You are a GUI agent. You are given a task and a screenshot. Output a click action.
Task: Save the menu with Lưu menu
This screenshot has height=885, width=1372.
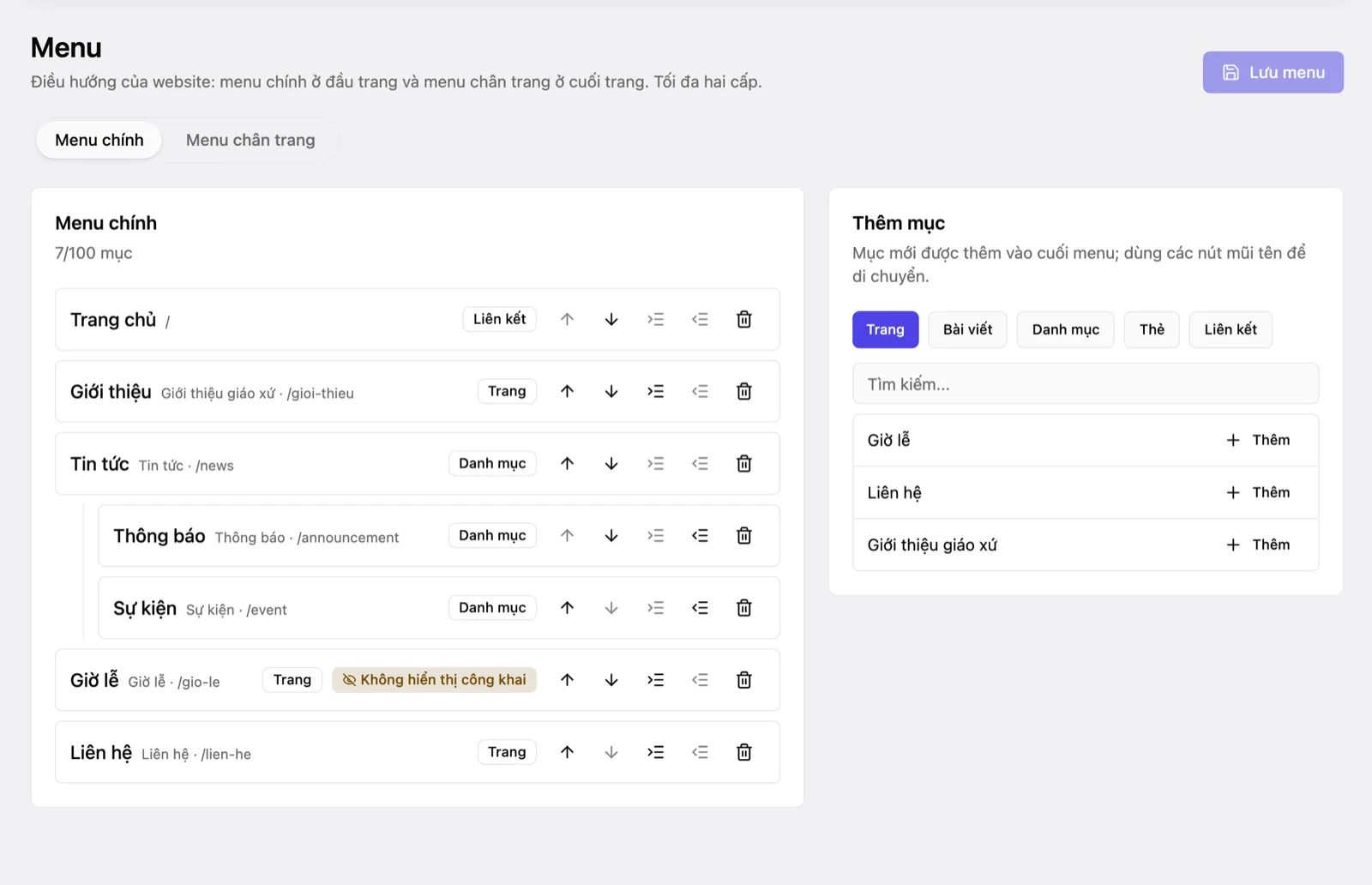pyautogui.click(x=1273, y=73)
